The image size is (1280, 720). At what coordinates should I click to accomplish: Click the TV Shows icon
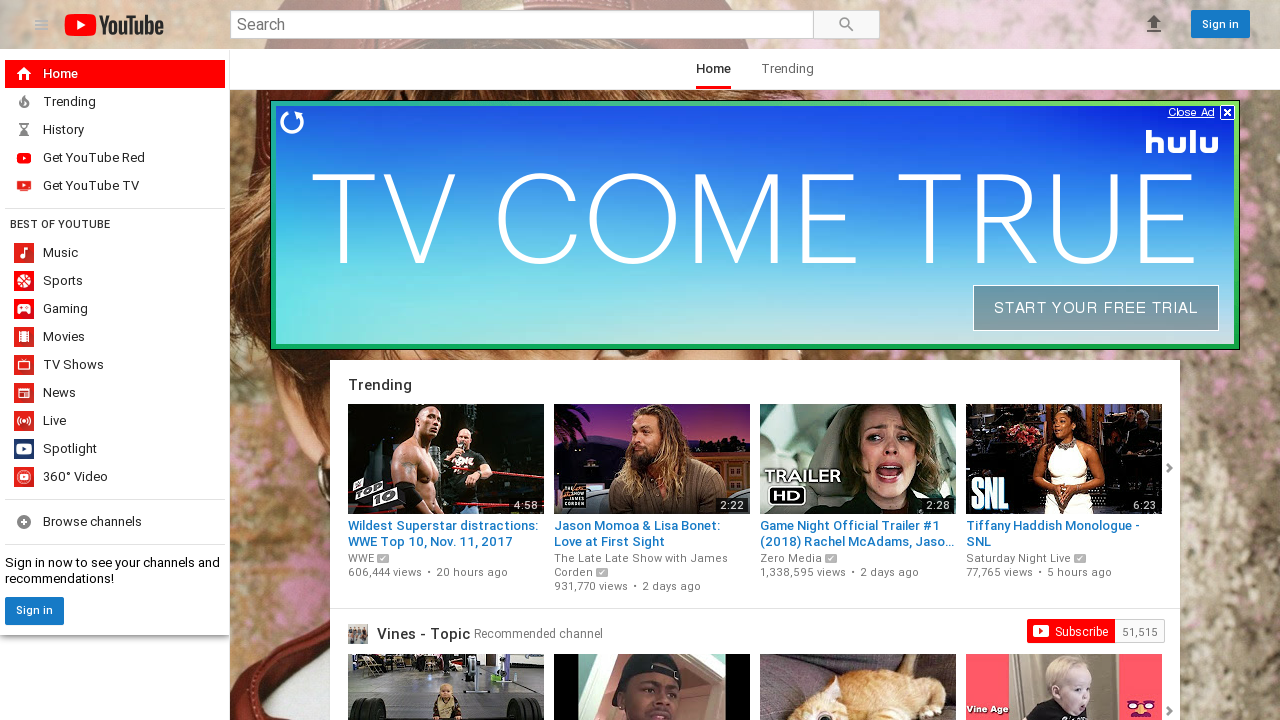pos(24,365)
